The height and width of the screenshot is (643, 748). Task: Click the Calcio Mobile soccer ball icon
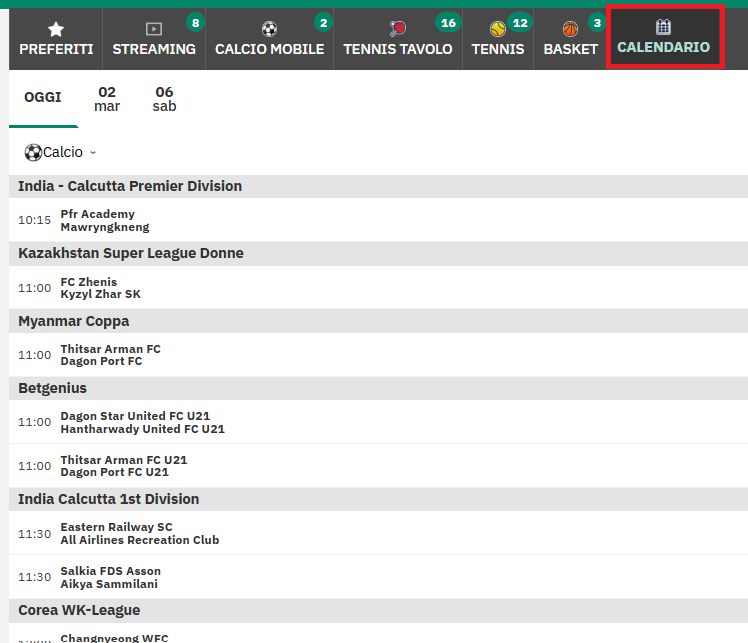pyautogui.click(x=269, y=29)
